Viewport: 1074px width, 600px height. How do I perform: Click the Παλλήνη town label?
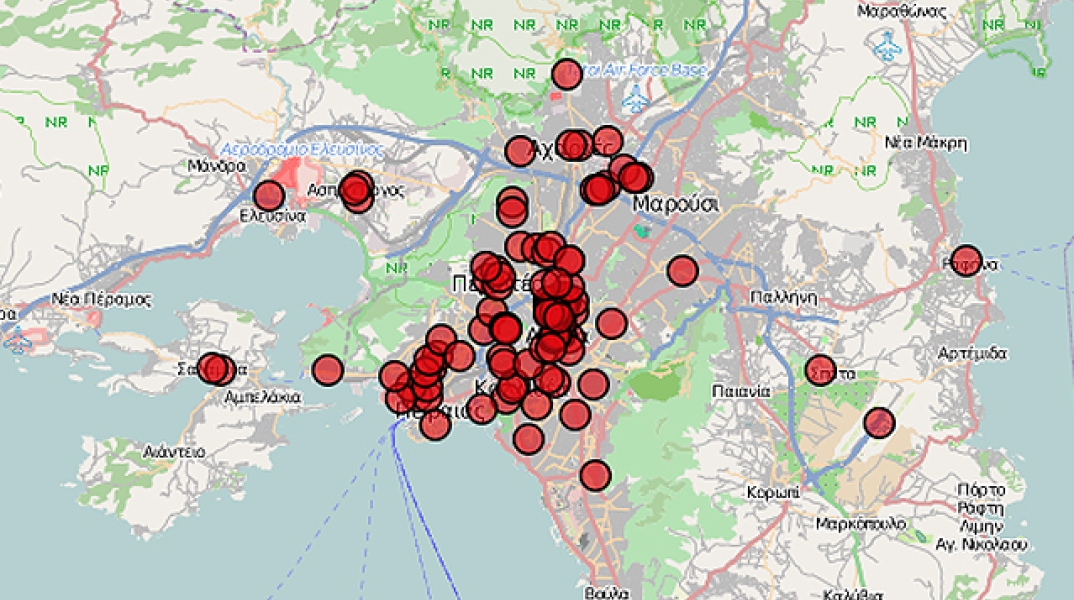(x=785, y=297)
